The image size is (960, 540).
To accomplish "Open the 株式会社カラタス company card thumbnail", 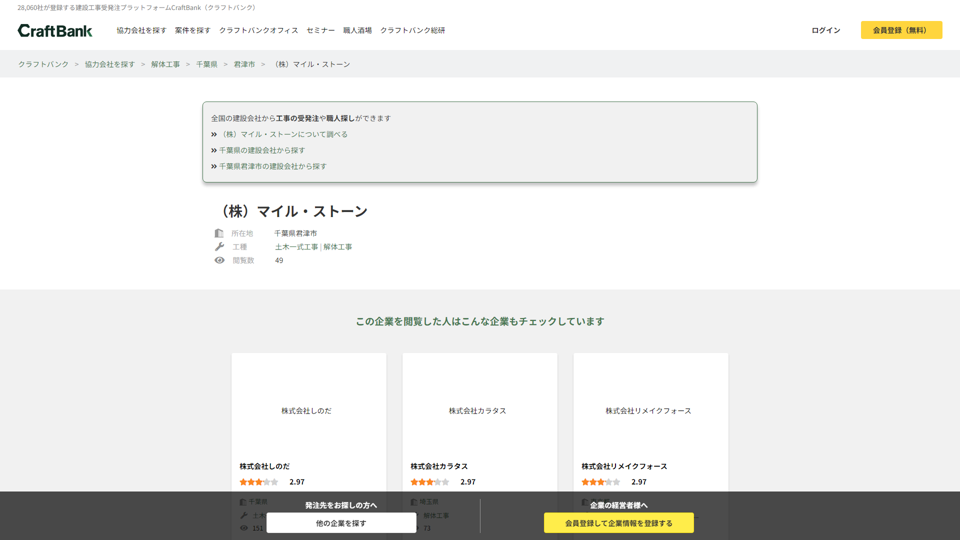I will [479, 410].
